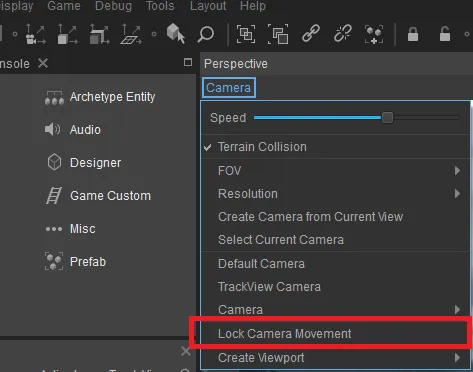Viewport: 473px width, 372px height.
Task: Click the unfilled end of Speed slider
Action: pos(426,117)
